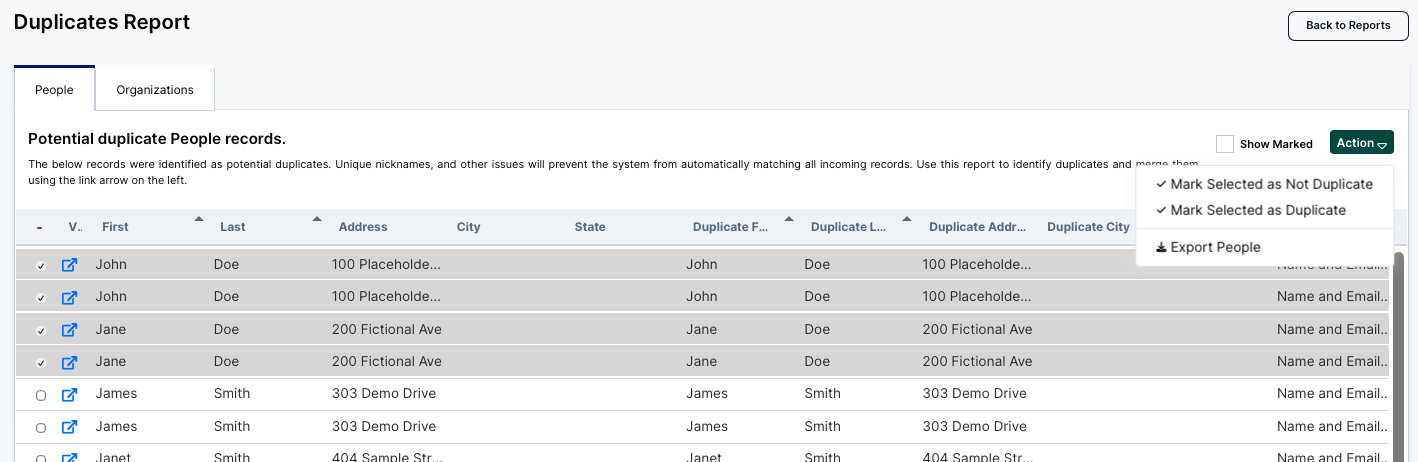Select the People tab
Viewport: 1418px width, 462px height.
(x=54, y=90)
